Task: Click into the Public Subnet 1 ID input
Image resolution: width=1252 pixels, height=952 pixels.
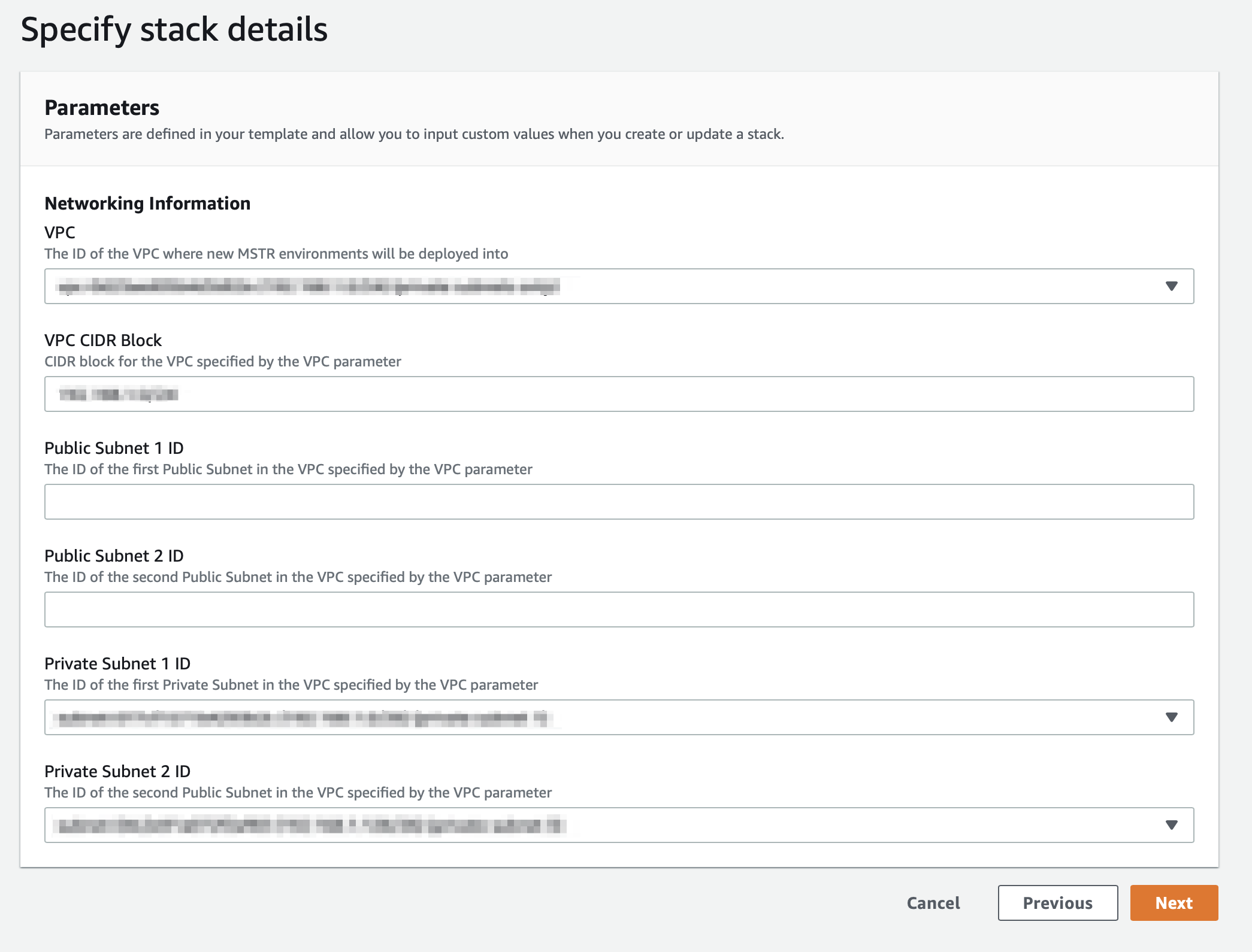Action: point(618,502)
